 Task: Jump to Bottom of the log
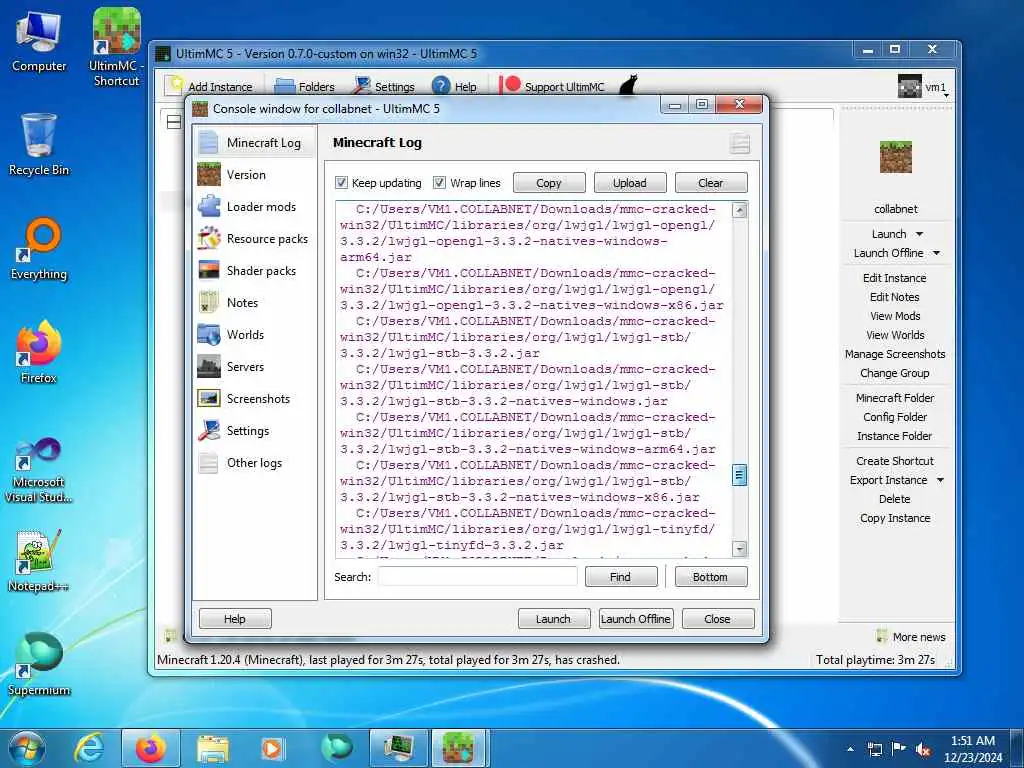point(711,577)
